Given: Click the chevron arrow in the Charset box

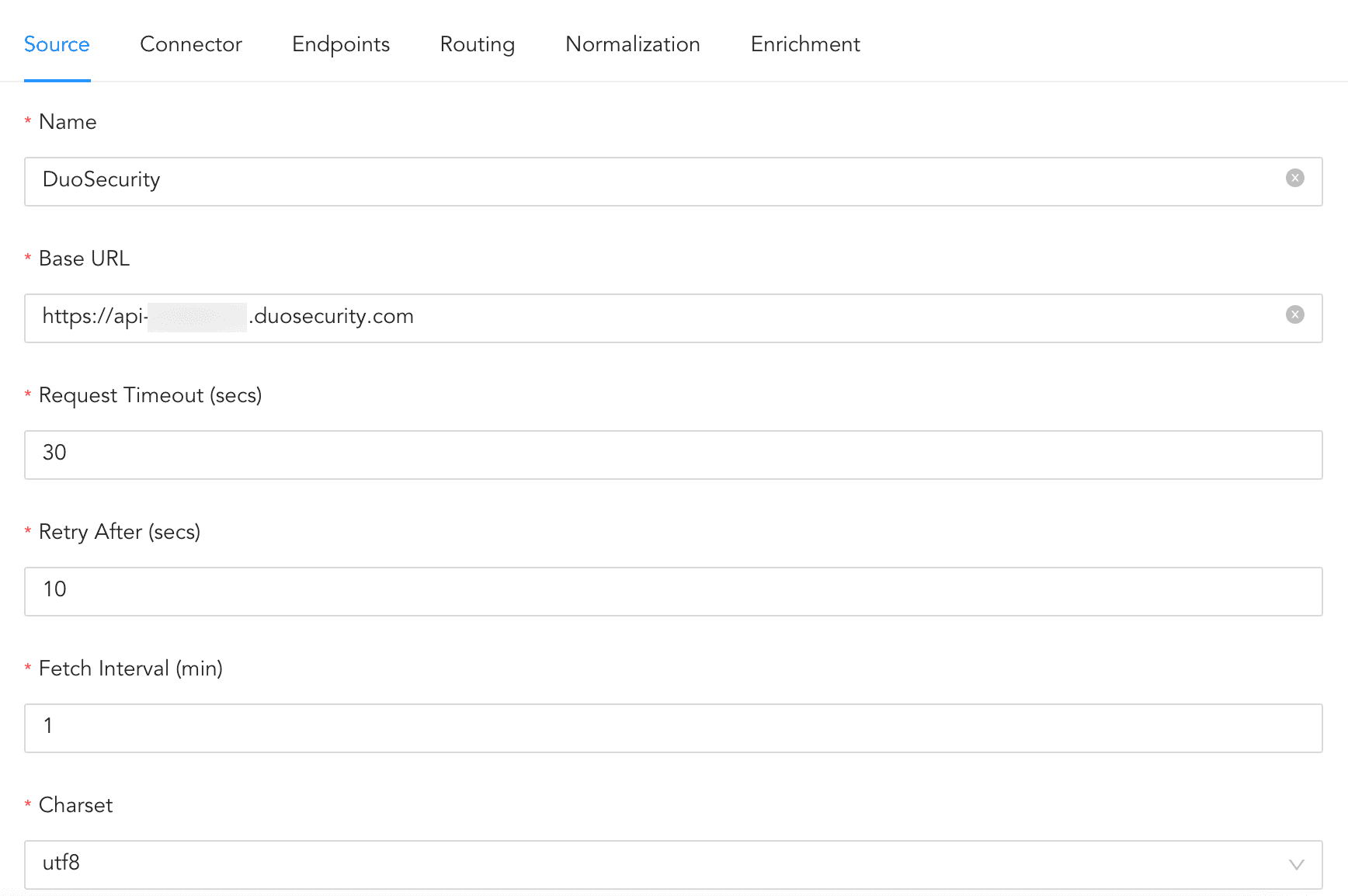Looking at the screenshot, I should point(1296,864).
